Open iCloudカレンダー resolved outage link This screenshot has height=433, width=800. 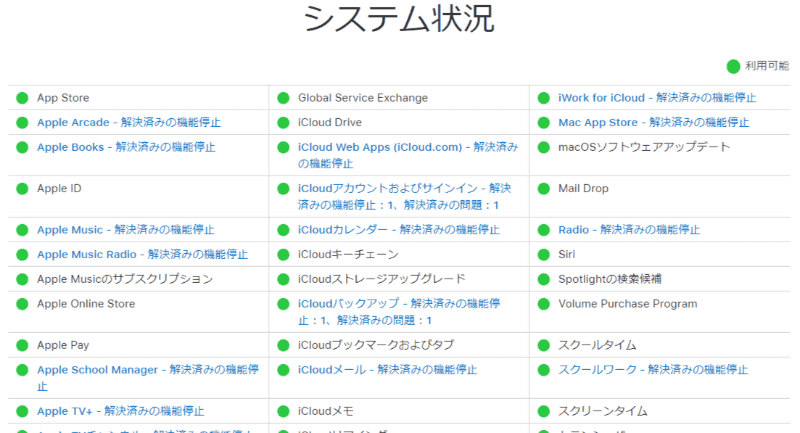pyautogui.click(x=398, y=230)
